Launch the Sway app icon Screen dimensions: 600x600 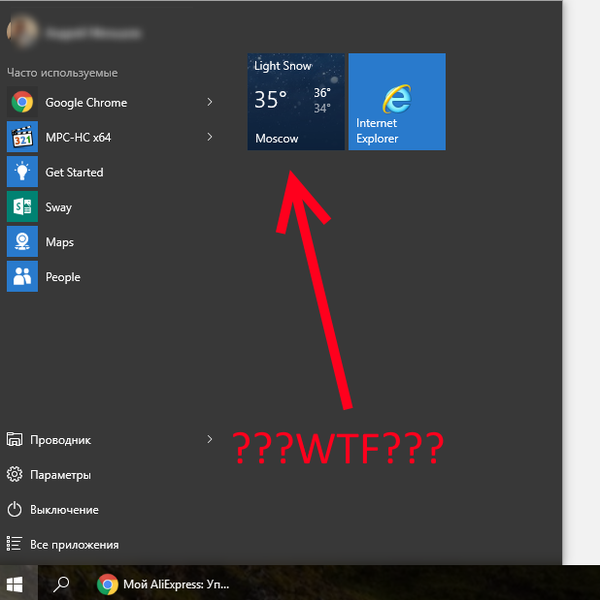(x=22, y=207)
